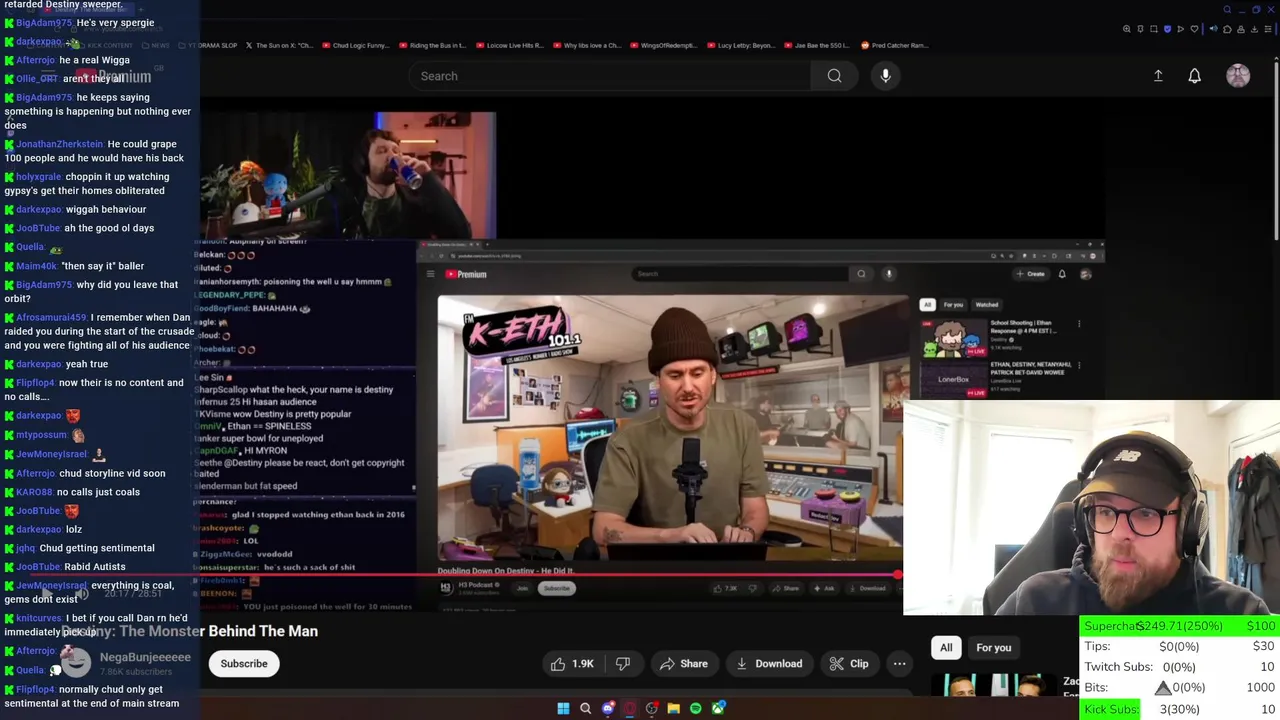The image size is (1280, 720).
Task: Click the Create button in embedded video
Action: (x=1030, y=274)
